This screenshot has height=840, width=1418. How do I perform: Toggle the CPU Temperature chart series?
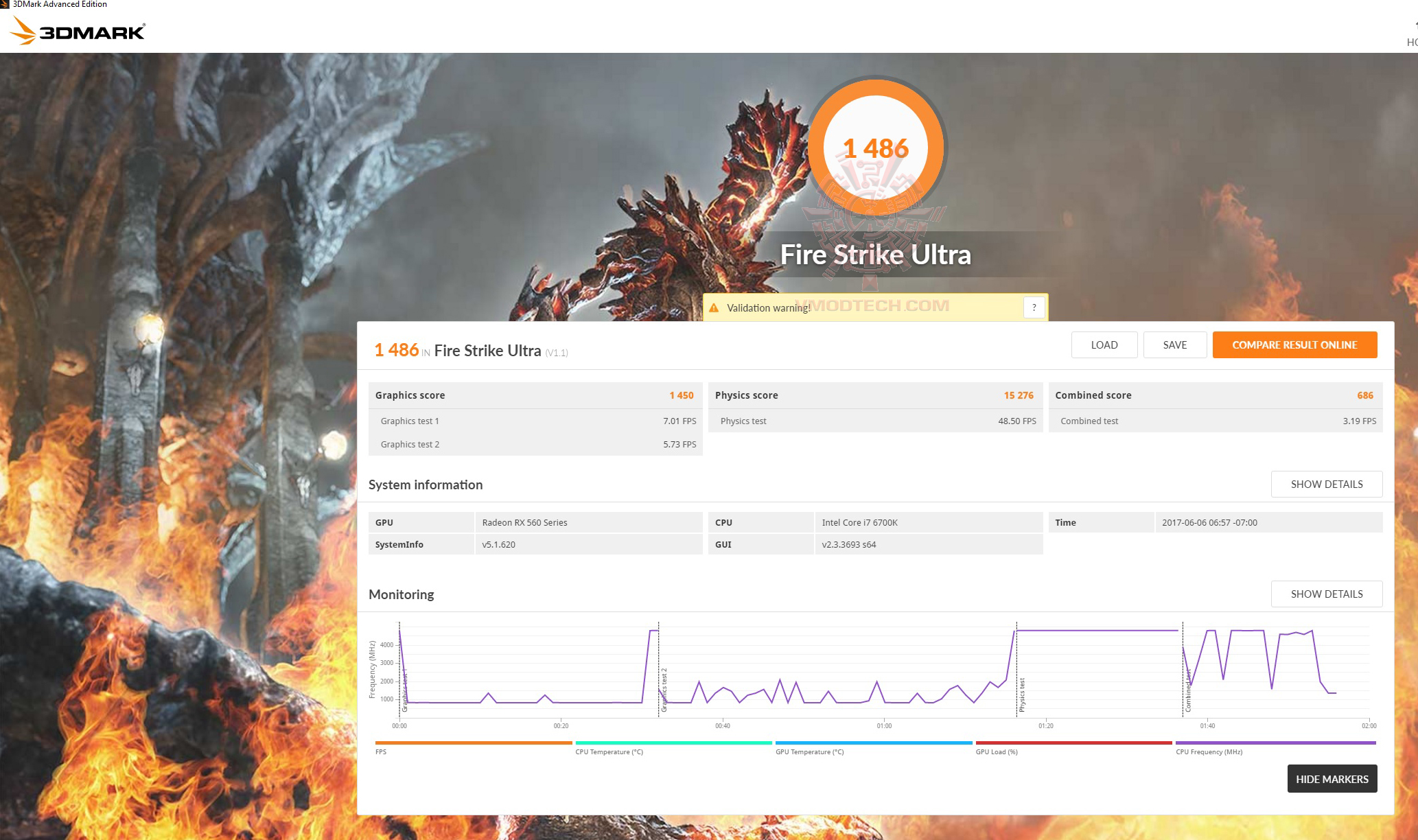click(673, 743)
